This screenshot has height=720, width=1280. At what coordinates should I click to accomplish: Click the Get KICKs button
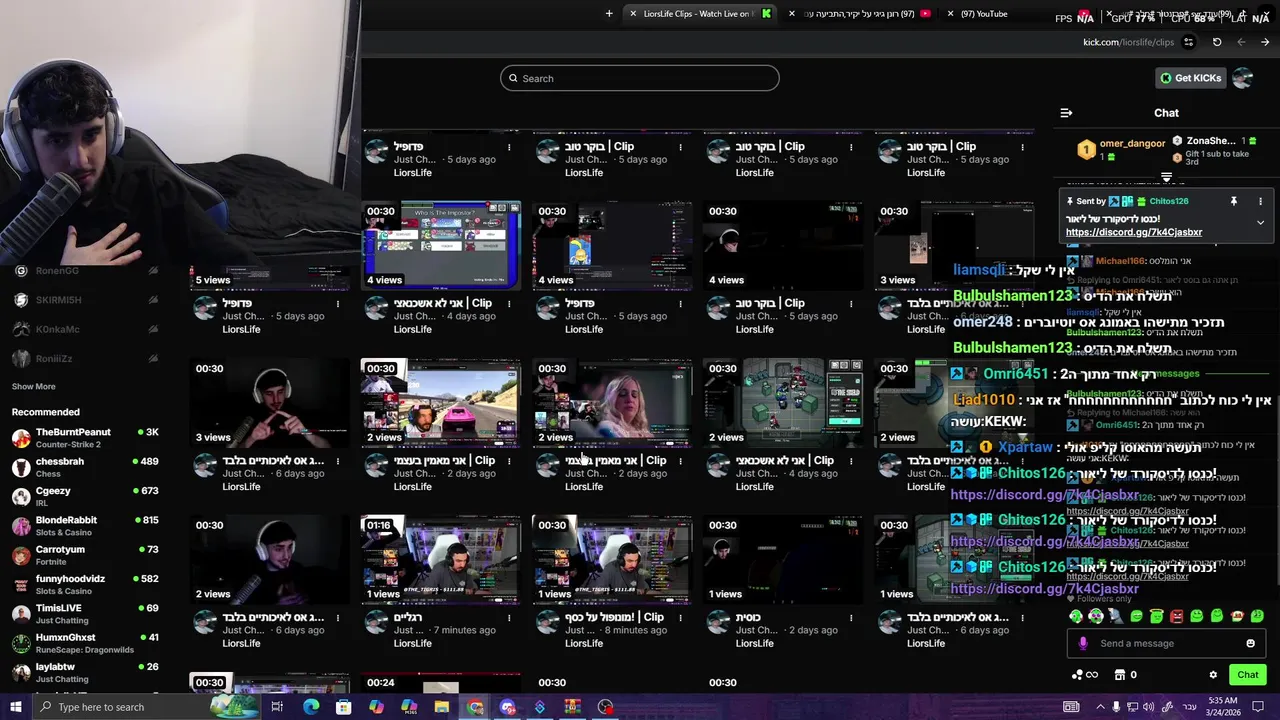tap(1191, 78)
